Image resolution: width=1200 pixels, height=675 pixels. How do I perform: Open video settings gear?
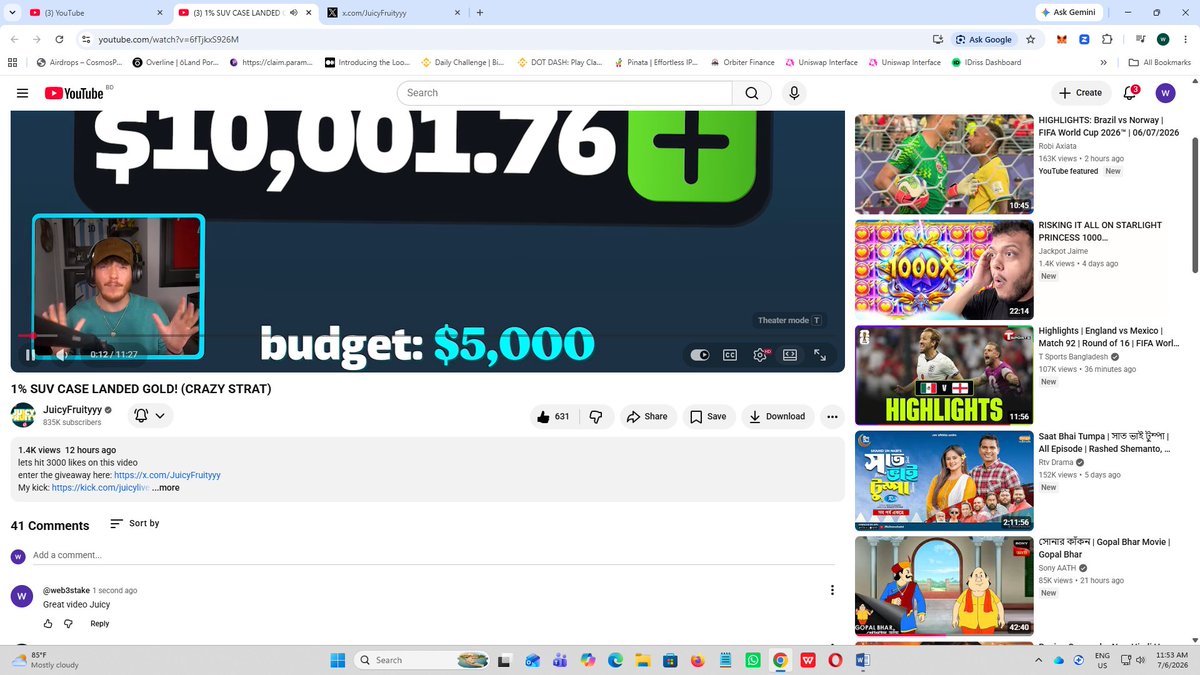(760, 354)
